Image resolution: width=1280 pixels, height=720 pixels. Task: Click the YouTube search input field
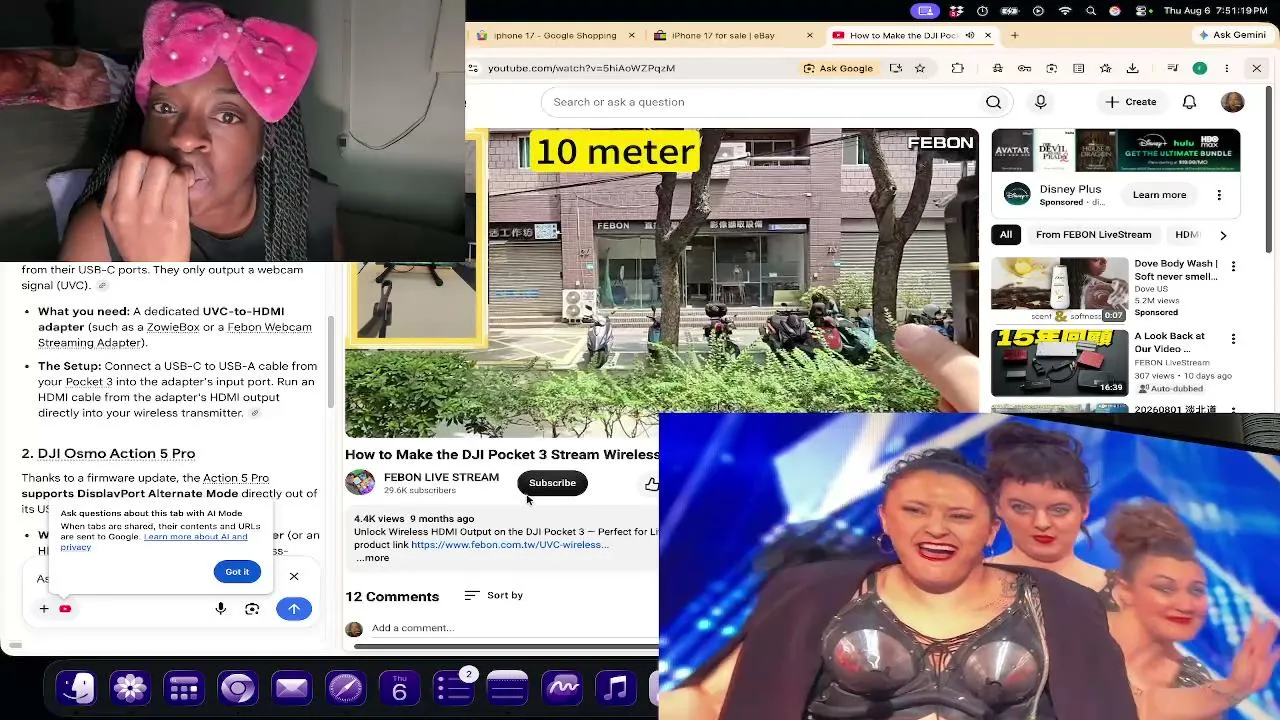pyautogui.click(x=761, y=102)
